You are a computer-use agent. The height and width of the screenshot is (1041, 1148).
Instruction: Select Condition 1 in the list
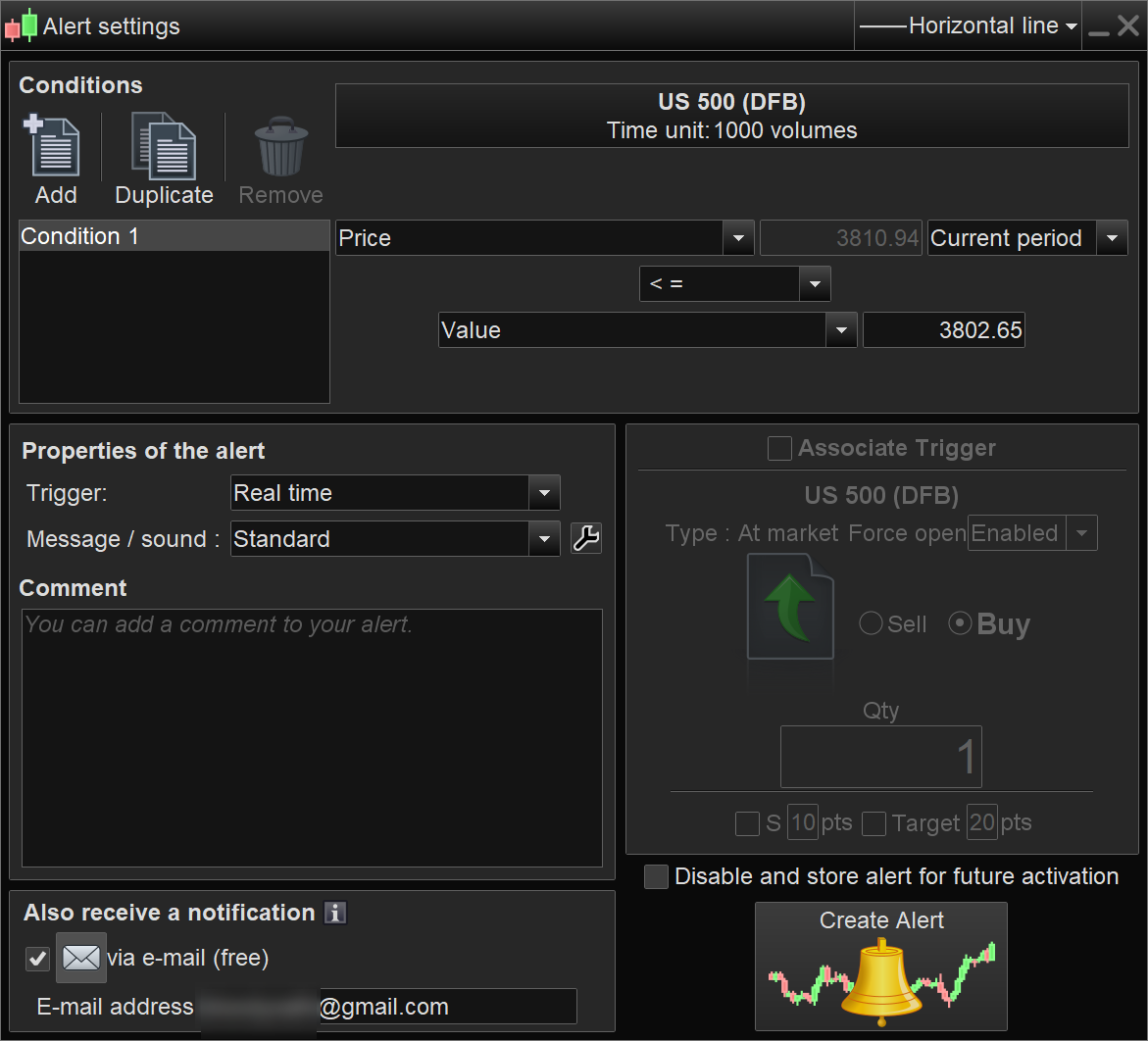[175, 236]
